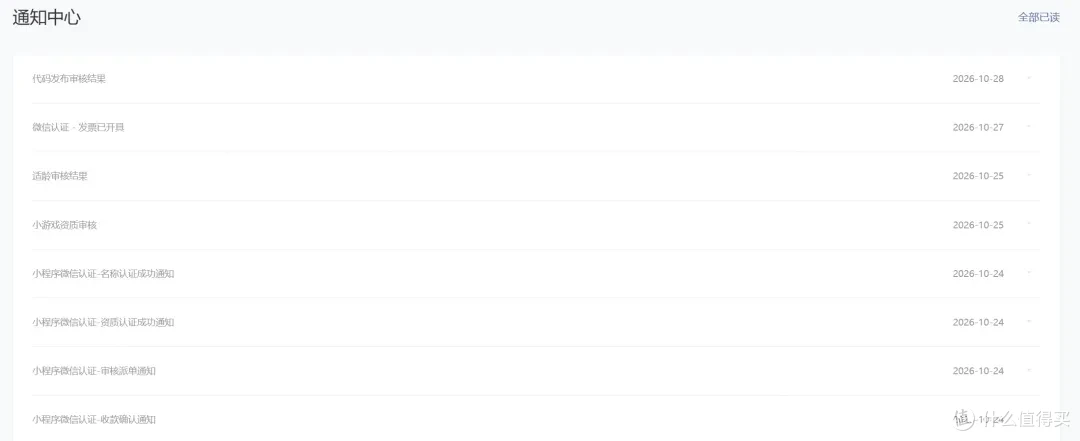Expand the 适龄审核结果 row arrow
This screenshot has height=441, width=1080.
point(1029,174)
